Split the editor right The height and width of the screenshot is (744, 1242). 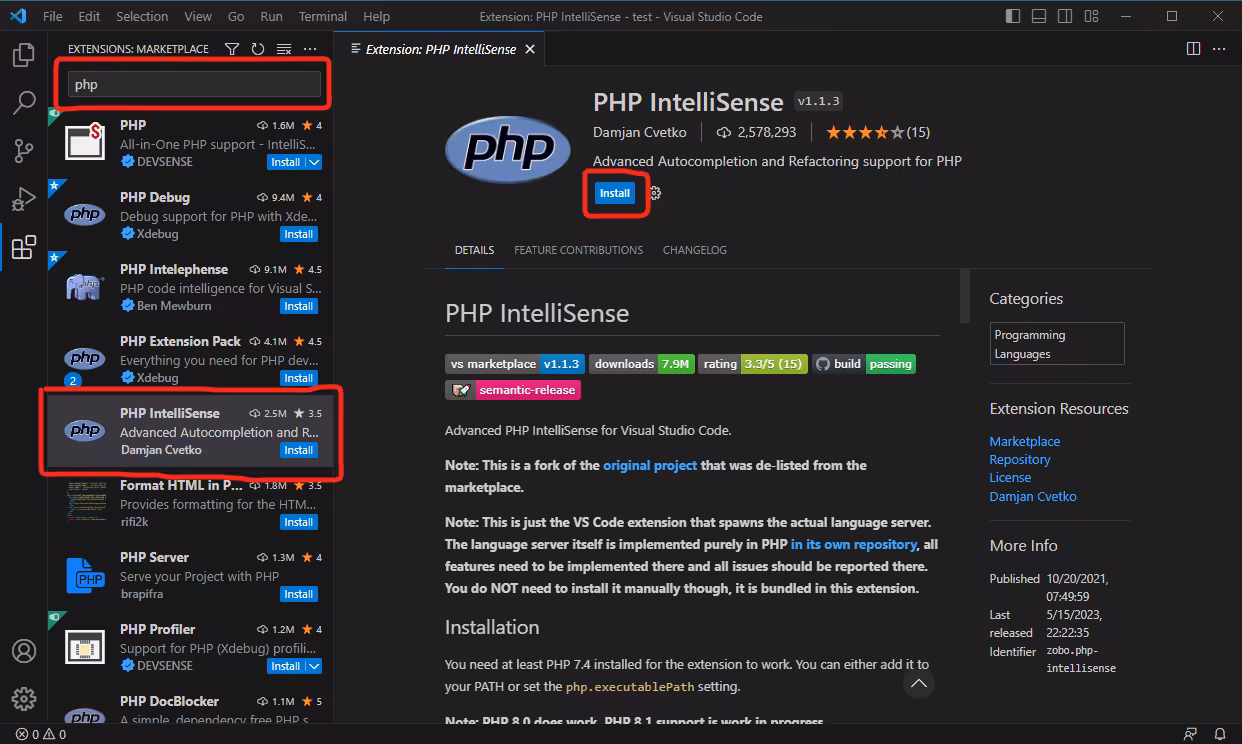1193,49
